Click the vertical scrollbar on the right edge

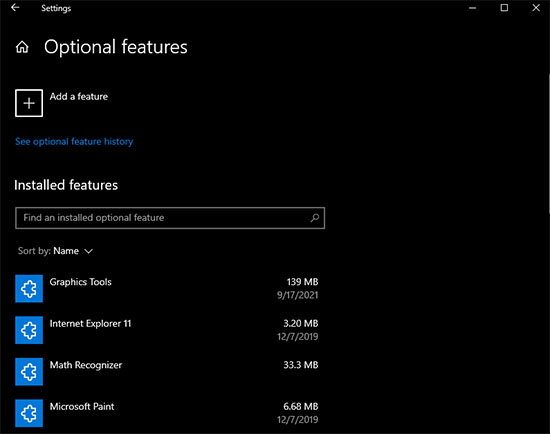(548, 143)
